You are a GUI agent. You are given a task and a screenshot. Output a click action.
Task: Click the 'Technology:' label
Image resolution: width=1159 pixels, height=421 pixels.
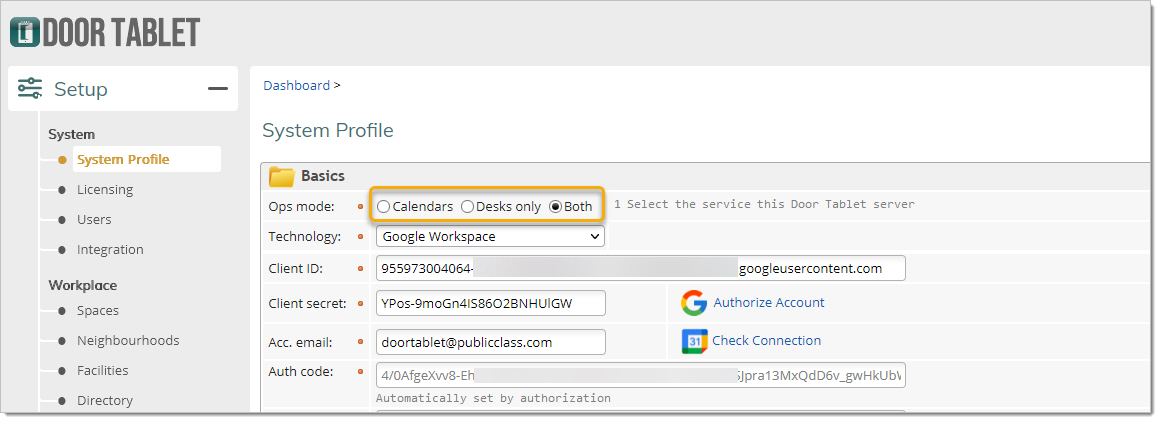[x=305, y=236]
